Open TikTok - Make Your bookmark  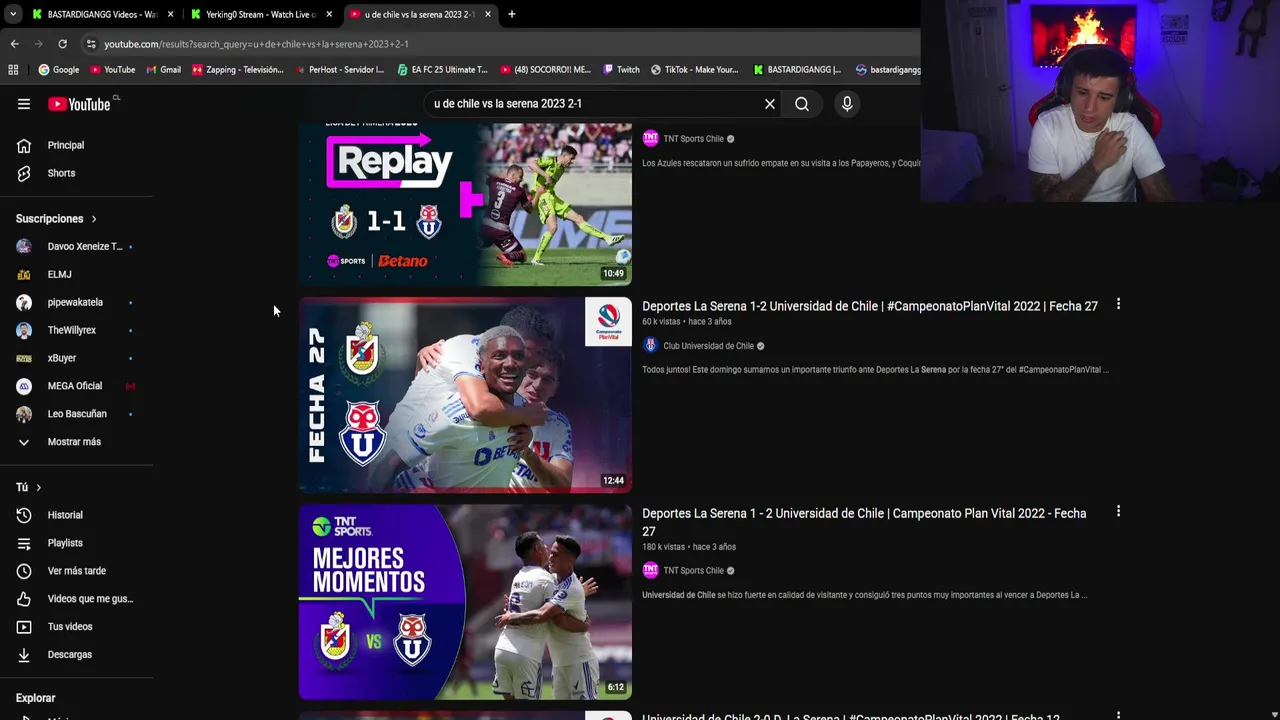[695, 70]
